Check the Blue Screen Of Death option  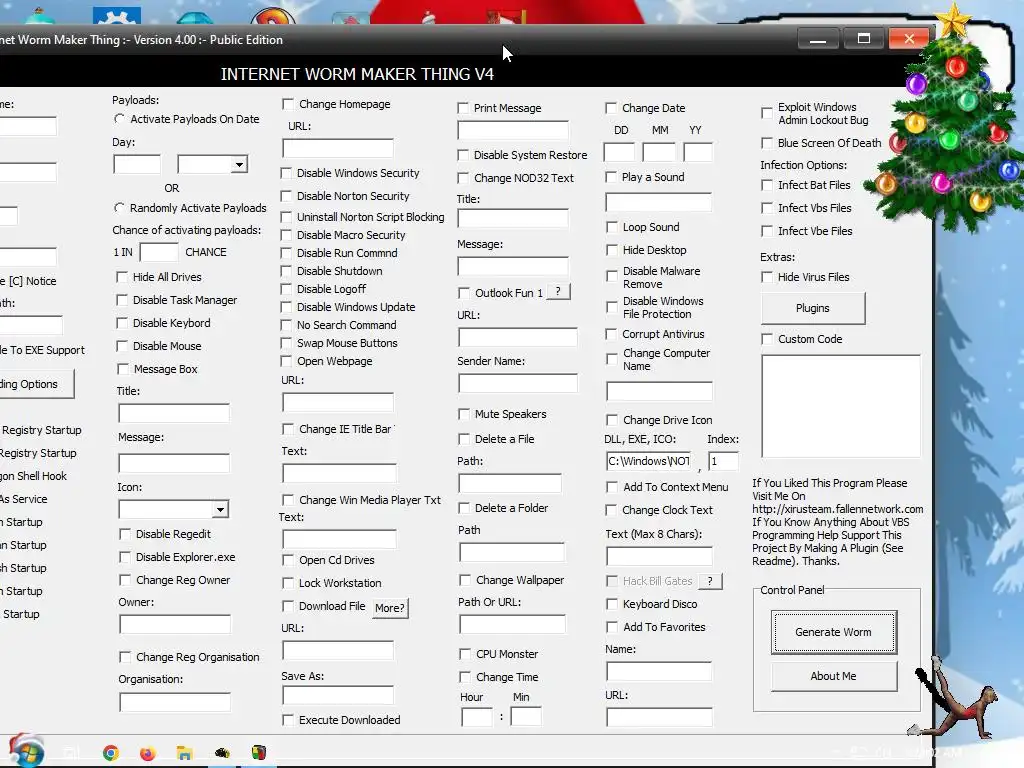767,142
